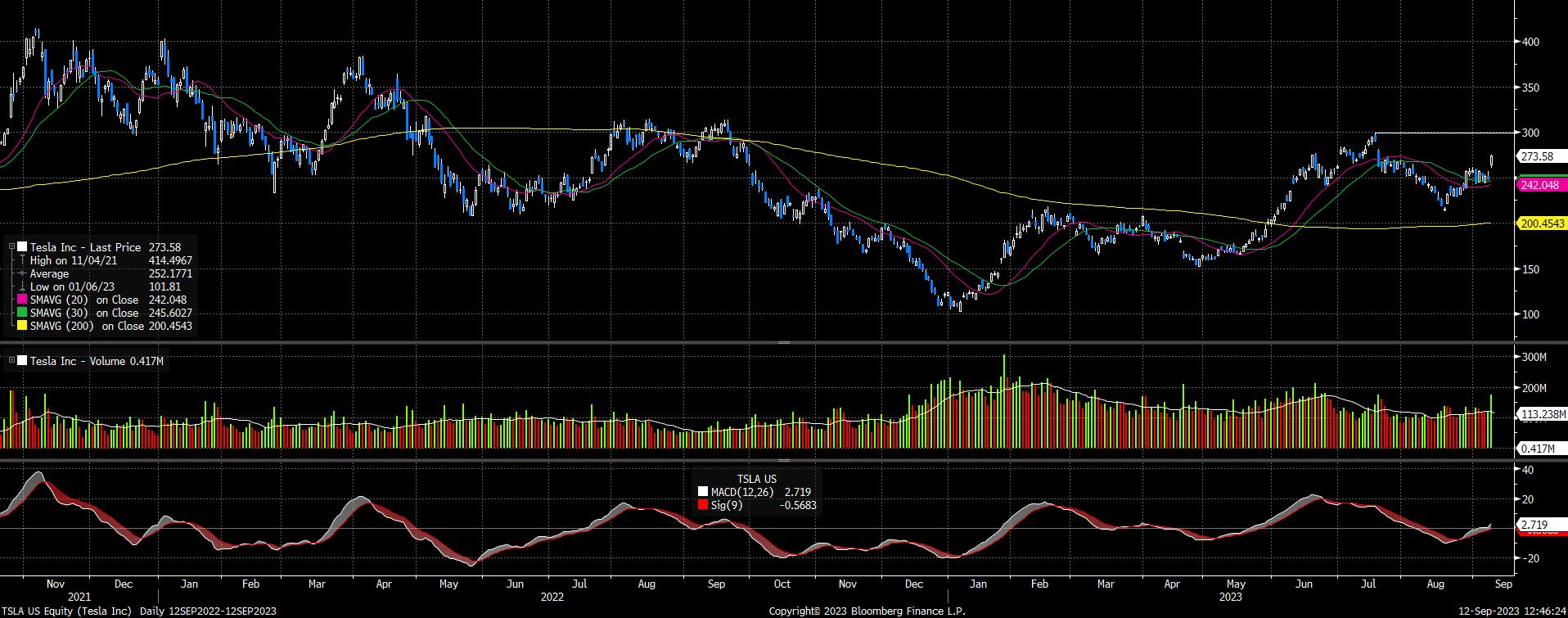Click the rightmost Sep label on time axis
The height and width of the screenshot is (618, 1568).
[1503, 584]
